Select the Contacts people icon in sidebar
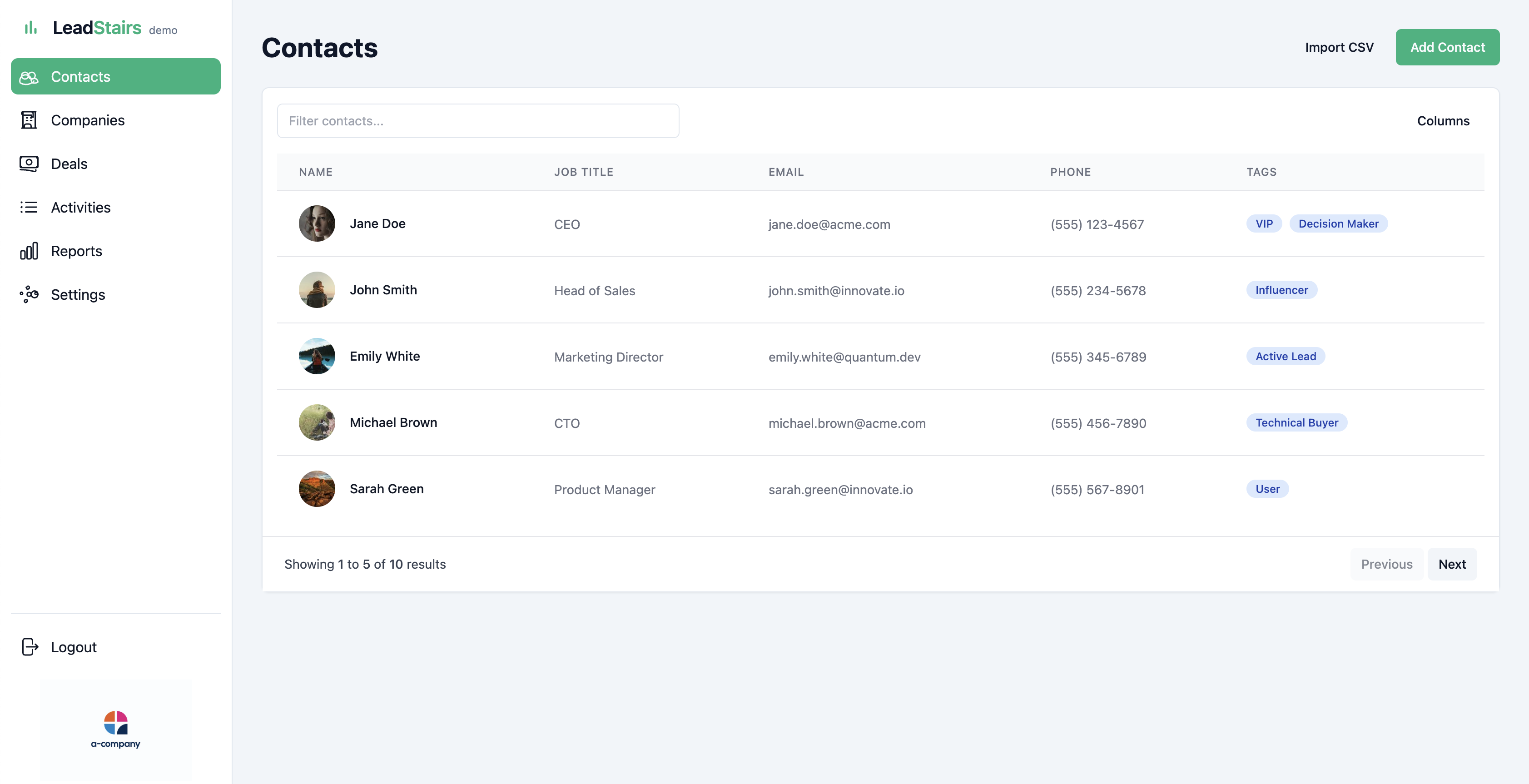The width and height of the screenshot is (1529, 784). pyautogui.click(x=29, y=77)
